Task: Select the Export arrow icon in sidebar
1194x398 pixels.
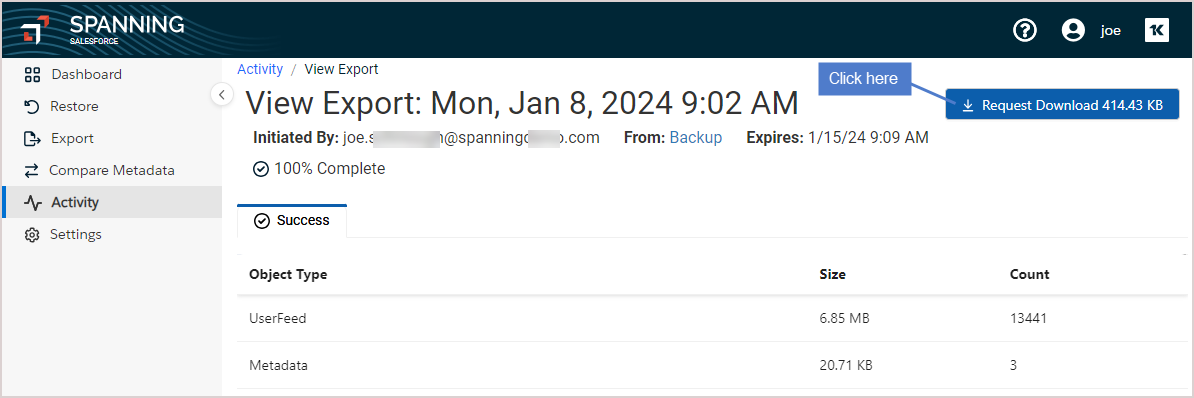Action: coord(32,139)
